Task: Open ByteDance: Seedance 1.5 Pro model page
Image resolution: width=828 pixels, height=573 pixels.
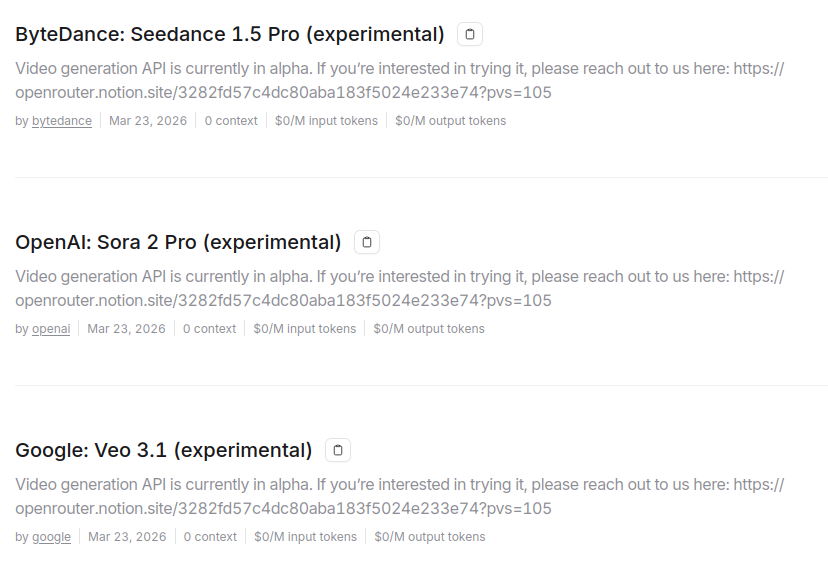Action: (229, 35)
